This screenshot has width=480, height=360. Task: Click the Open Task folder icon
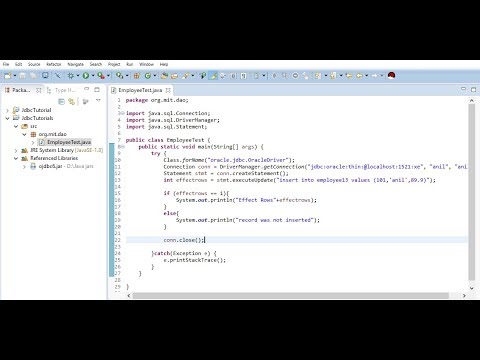point(174,76)
